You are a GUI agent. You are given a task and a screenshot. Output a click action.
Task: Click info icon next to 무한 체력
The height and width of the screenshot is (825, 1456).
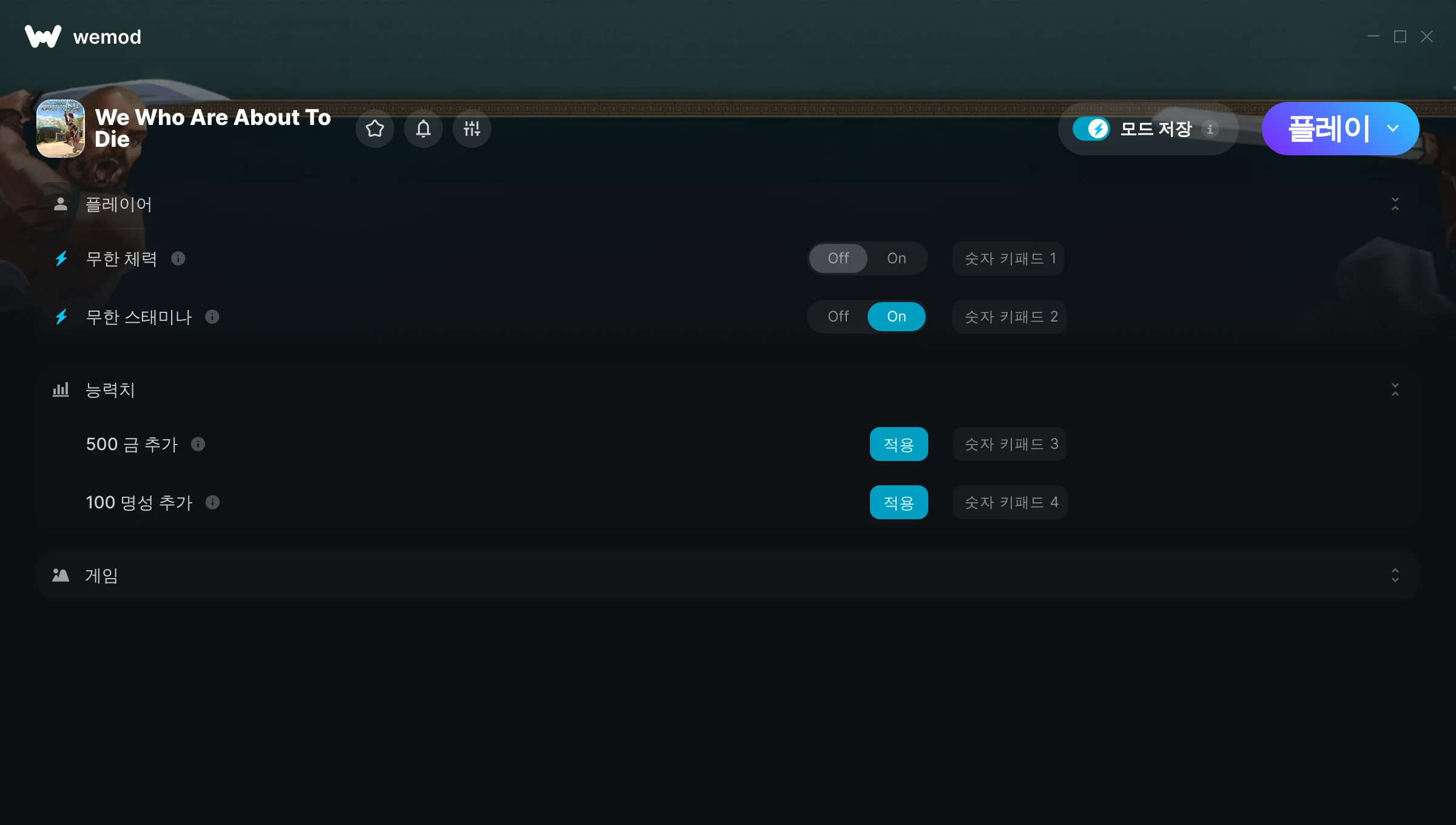(178, 258)
